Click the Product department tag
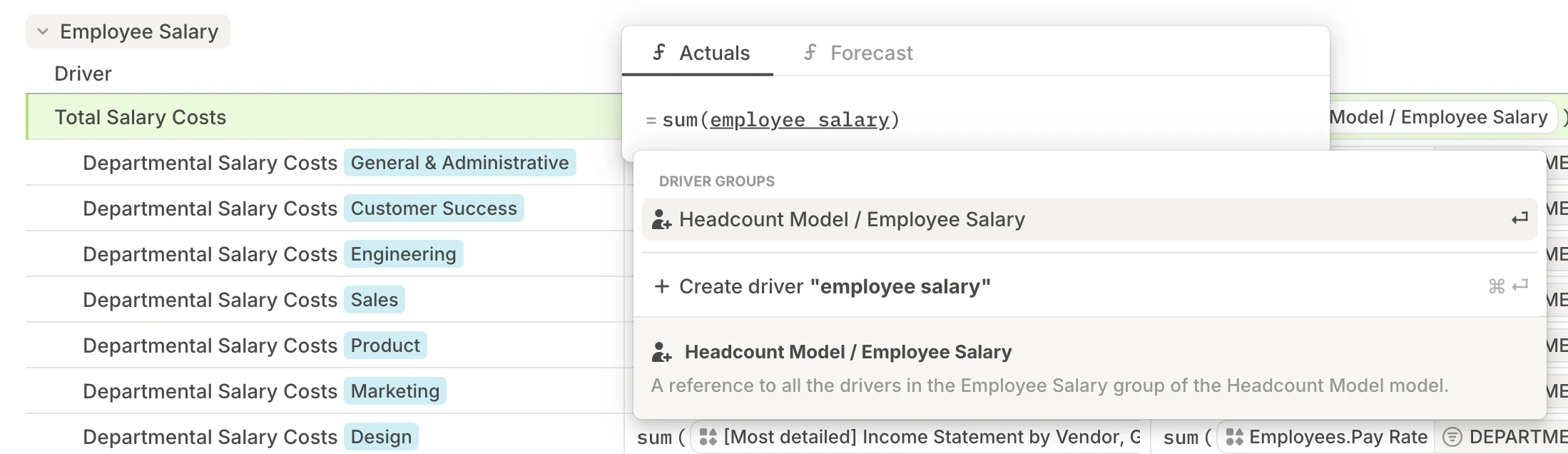This screenshot has height=454, width=1568. pyautogui.click(x=385, y=345)
